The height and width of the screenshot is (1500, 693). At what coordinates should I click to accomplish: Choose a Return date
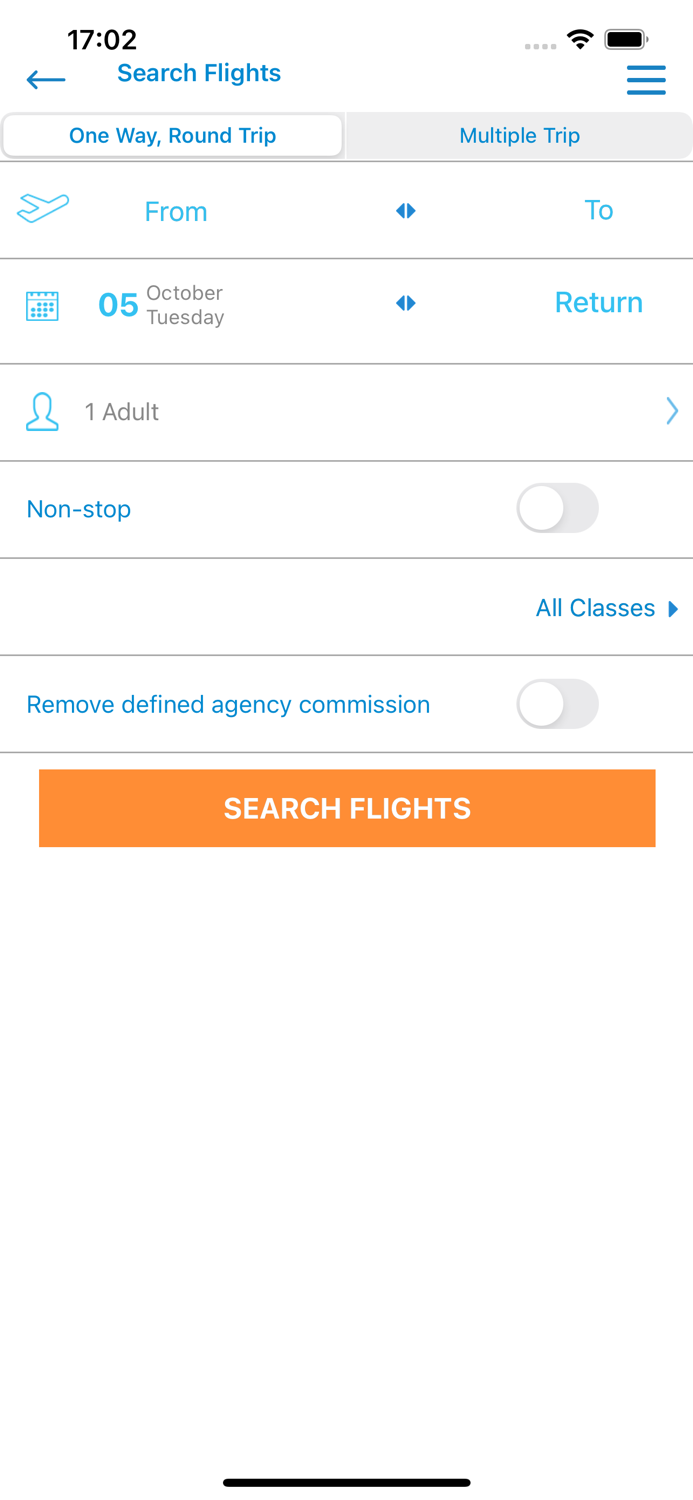point(598,303)
